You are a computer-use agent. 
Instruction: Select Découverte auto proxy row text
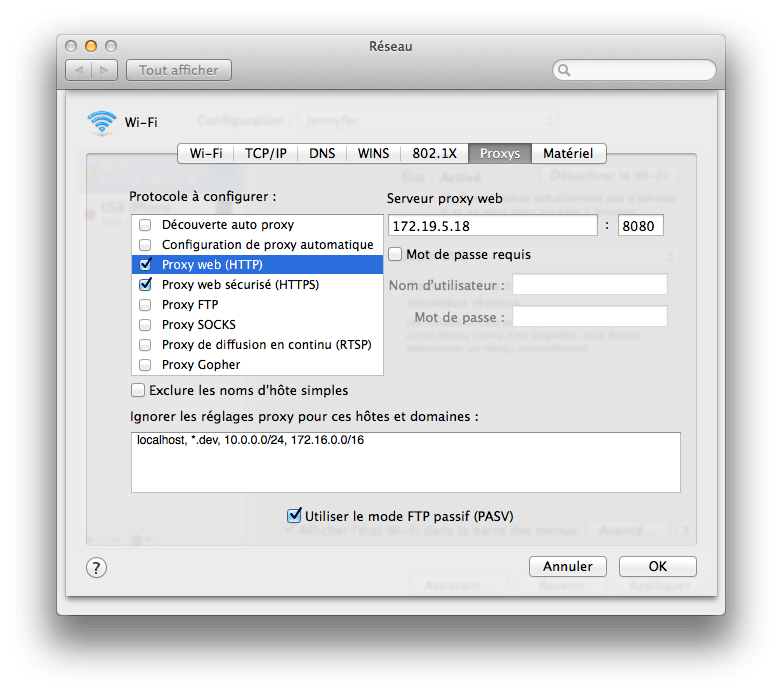[x=228, y=225]
